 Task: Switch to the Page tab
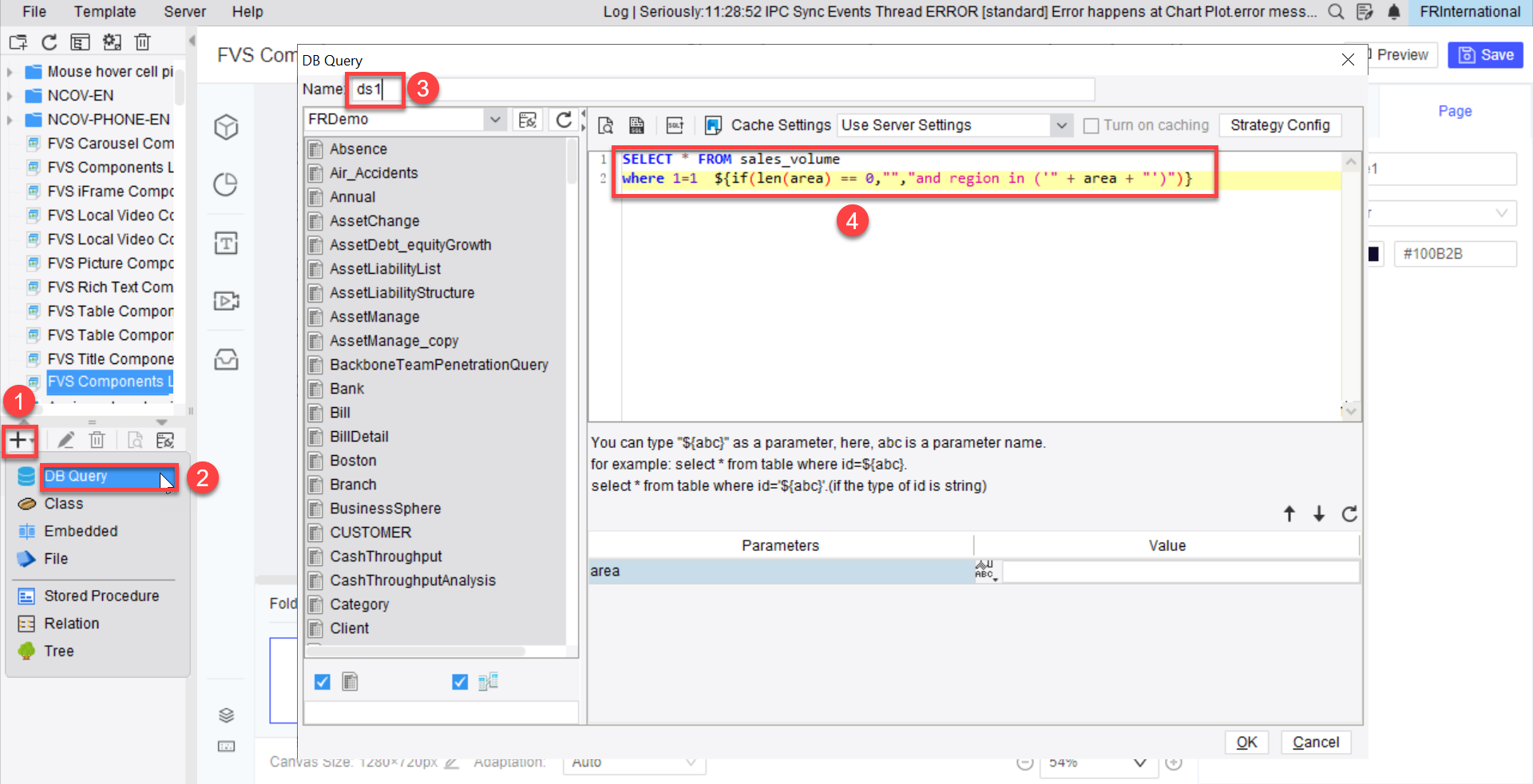1455,111
